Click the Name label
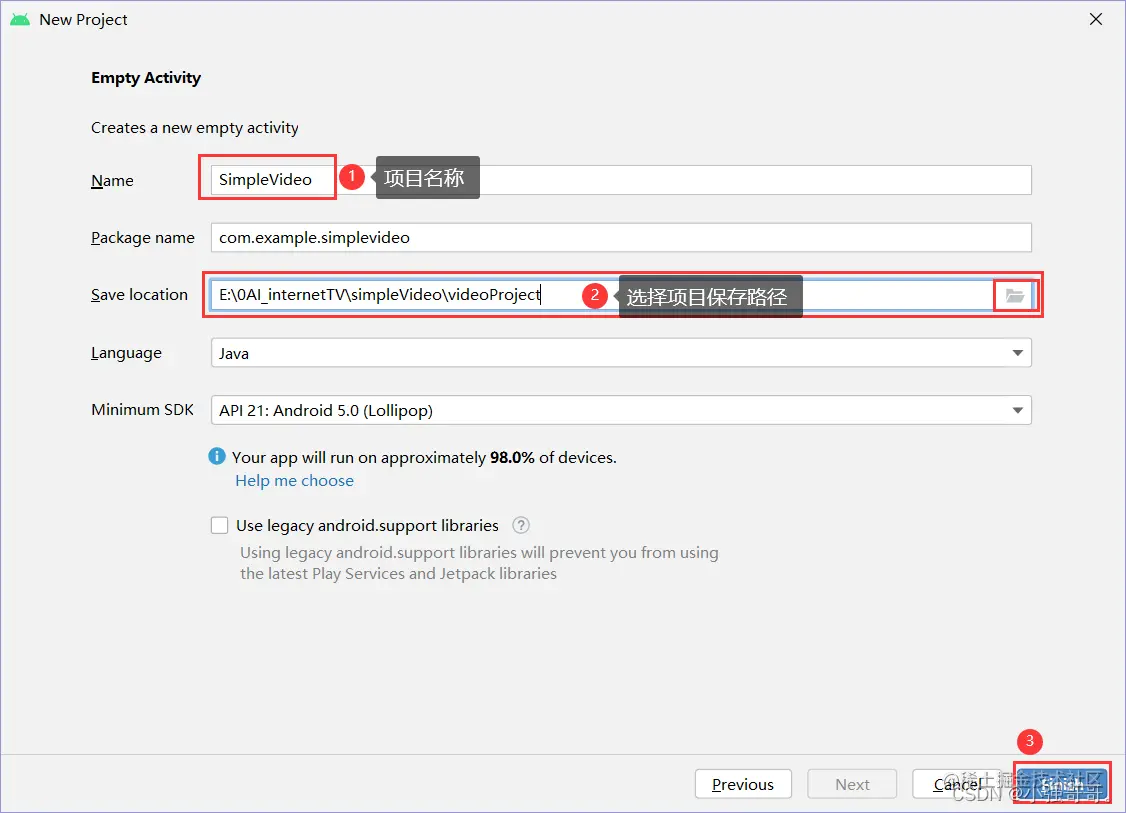Screen dimensions: 1126x813 112,180
